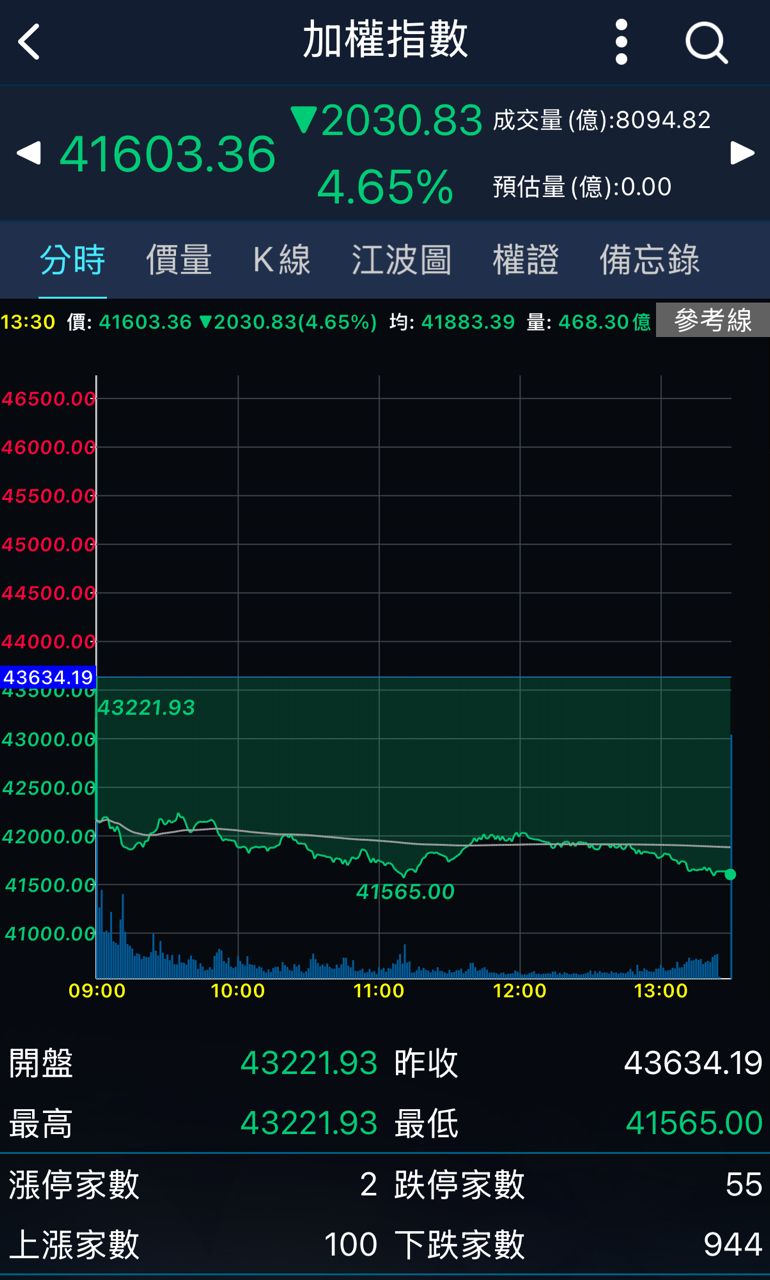Screen dimensions: 770x1280
Task: Open the 權證 tab
Action: click(525, 260)
